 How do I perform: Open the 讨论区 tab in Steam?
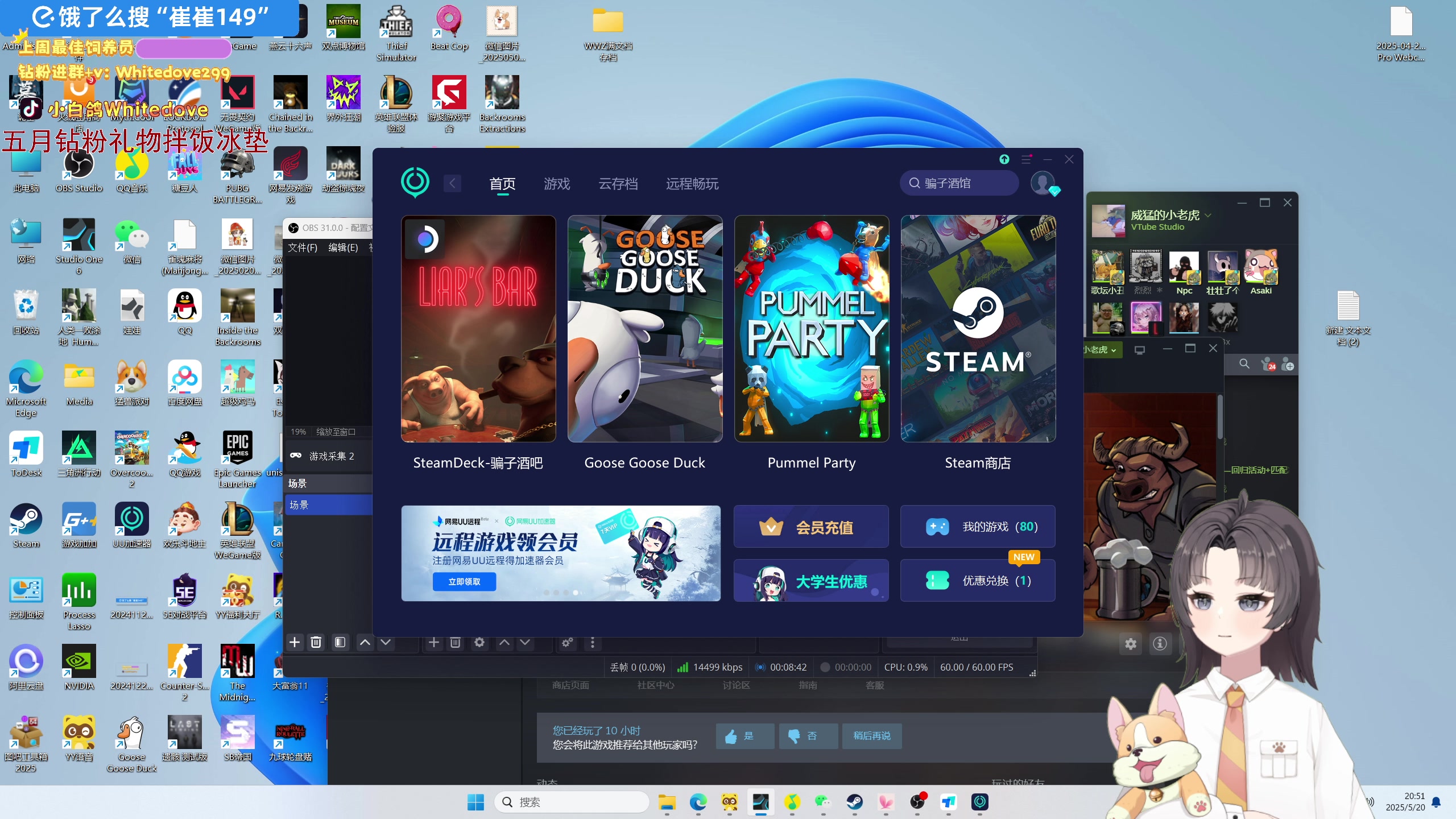tap(736, 685)
